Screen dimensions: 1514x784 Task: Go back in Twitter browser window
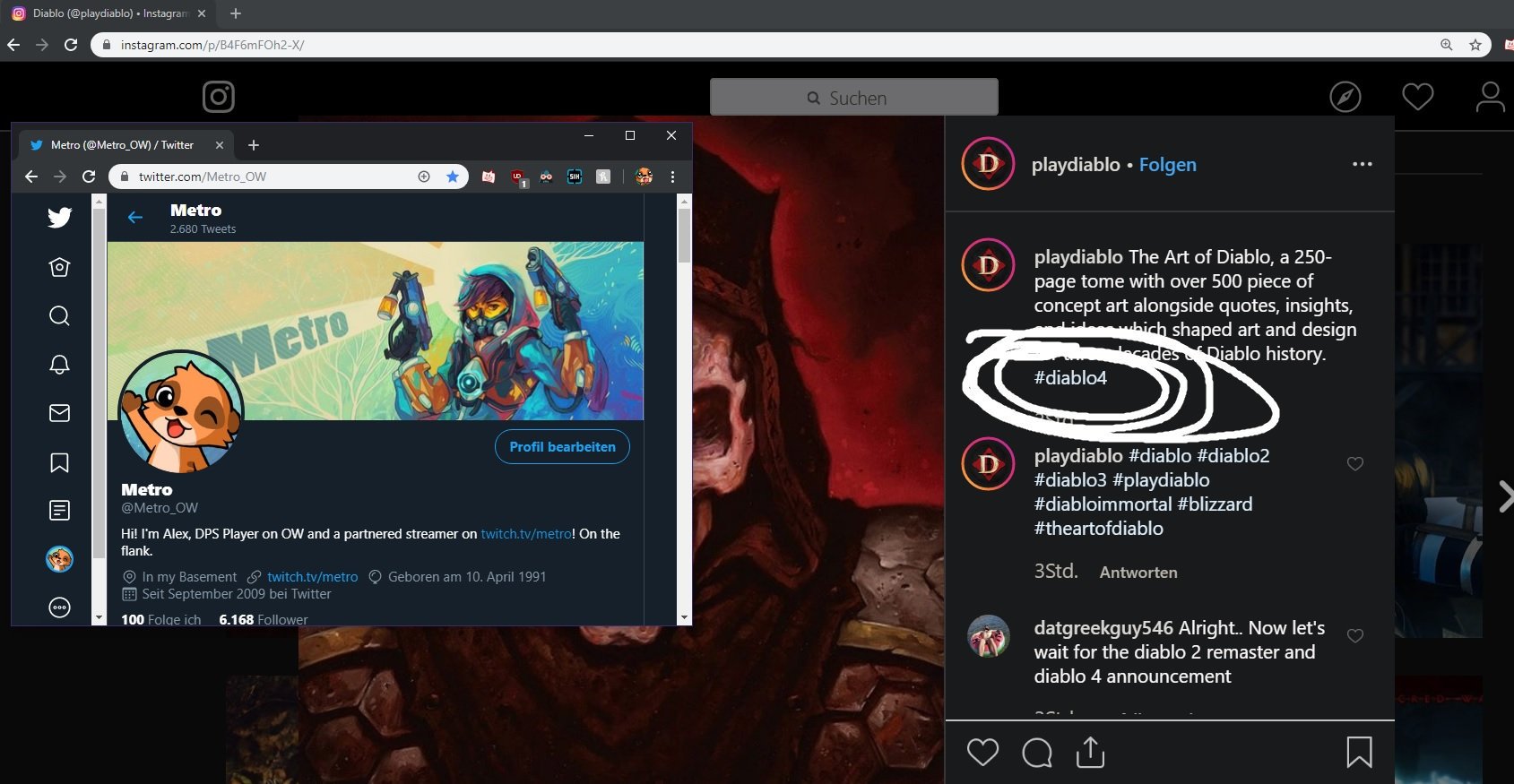coord(31,177)
